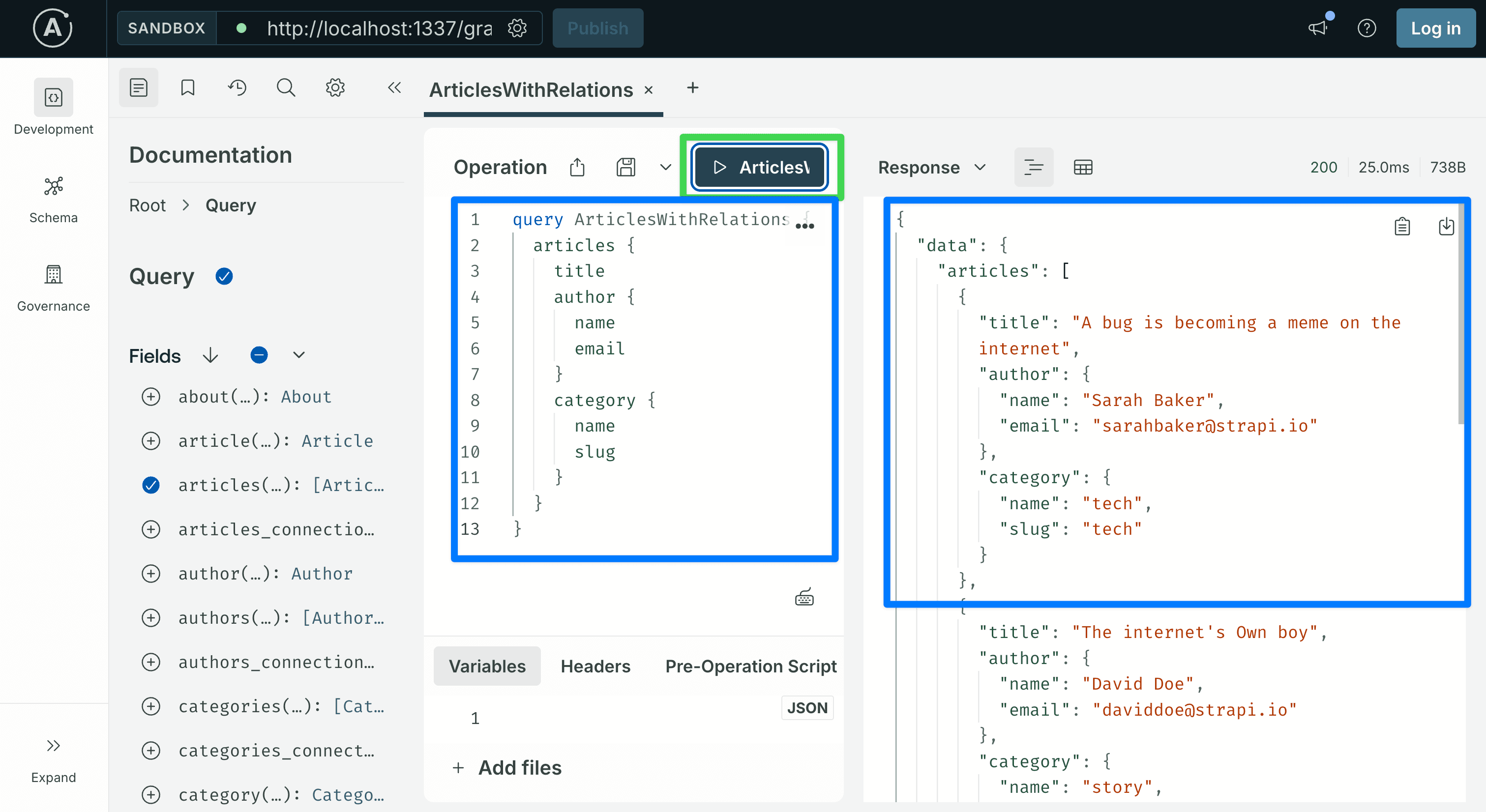The image size is (1486, 812).
Task: Run the ArticlesWithRelations operation
Action: point(760,167)
